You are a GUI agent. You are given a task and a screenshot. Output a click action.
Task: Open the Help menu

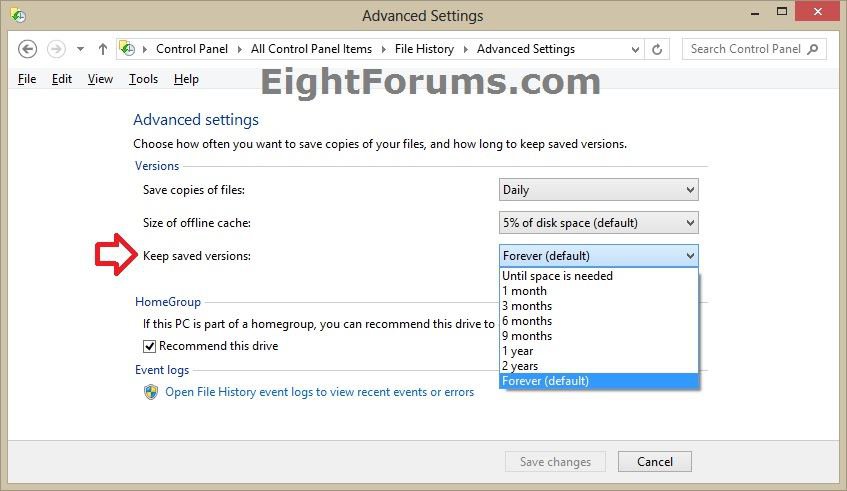[x=186, y=79]
